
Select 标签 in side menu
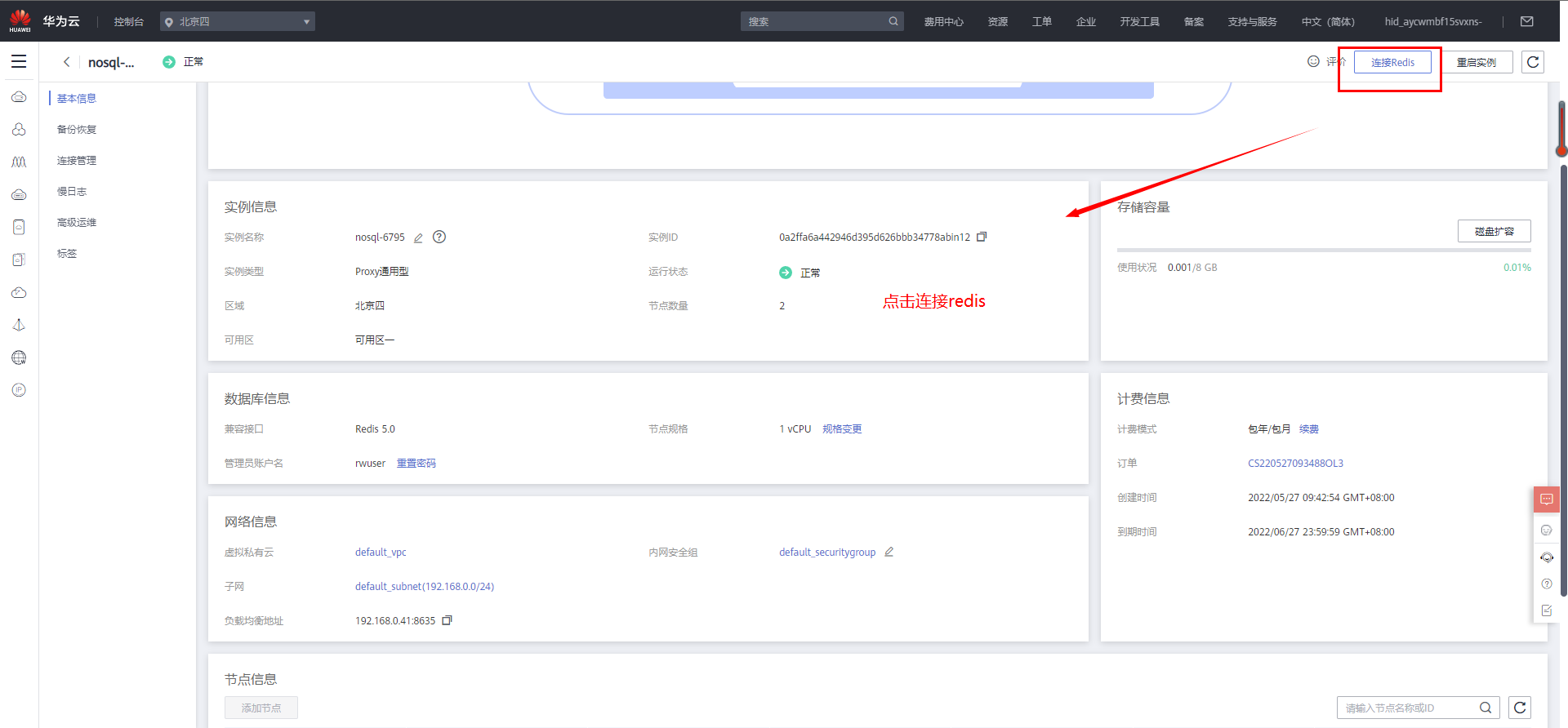point(67,253)
